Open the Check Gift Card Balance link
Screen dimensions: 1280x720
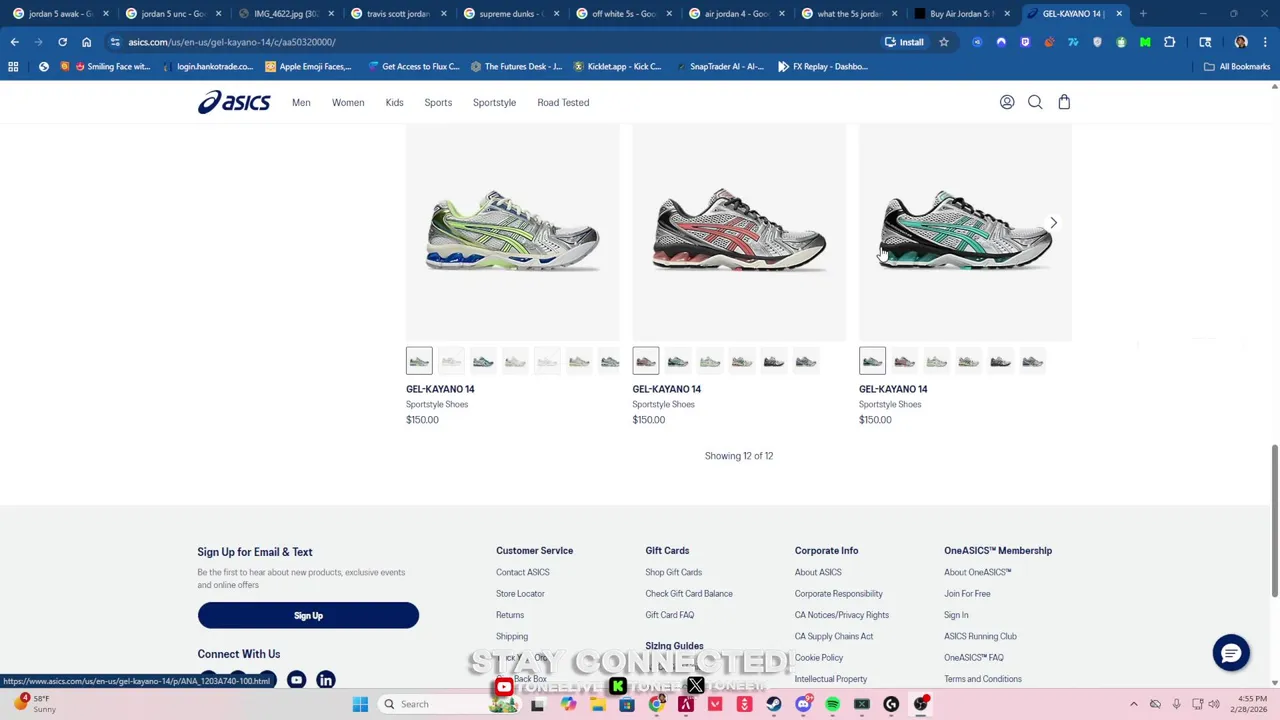click(x=689, y=593)
